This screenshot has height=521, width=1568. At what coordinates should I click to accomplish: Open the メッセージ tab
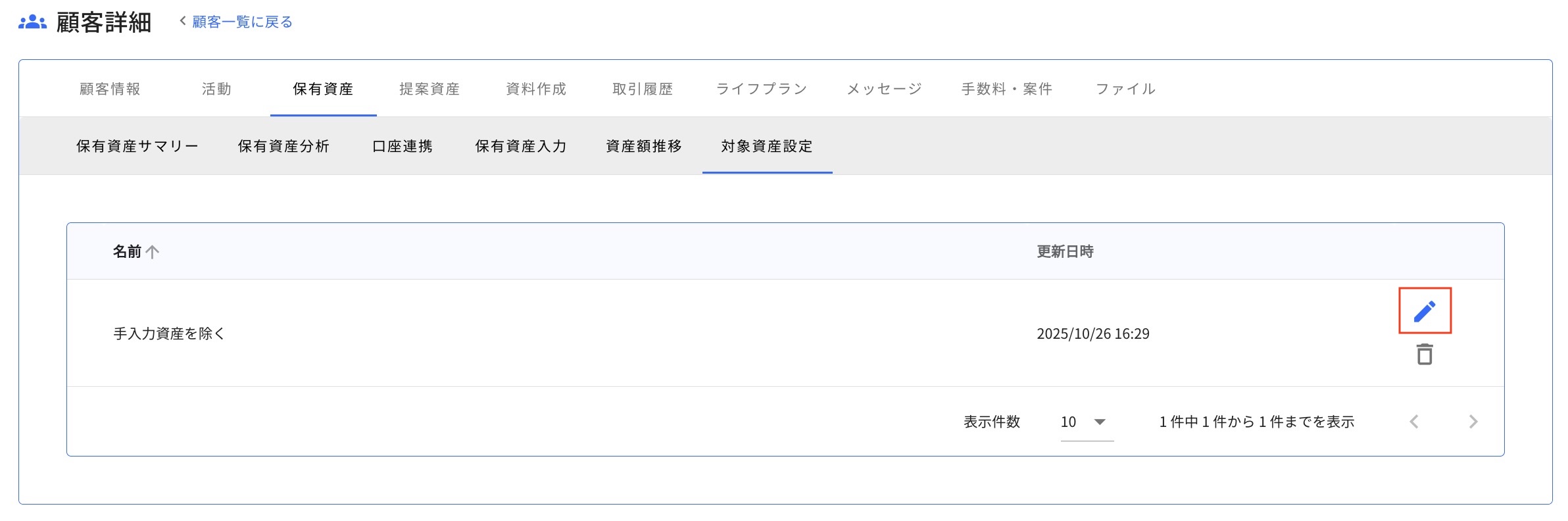click(x=885, y=89)
